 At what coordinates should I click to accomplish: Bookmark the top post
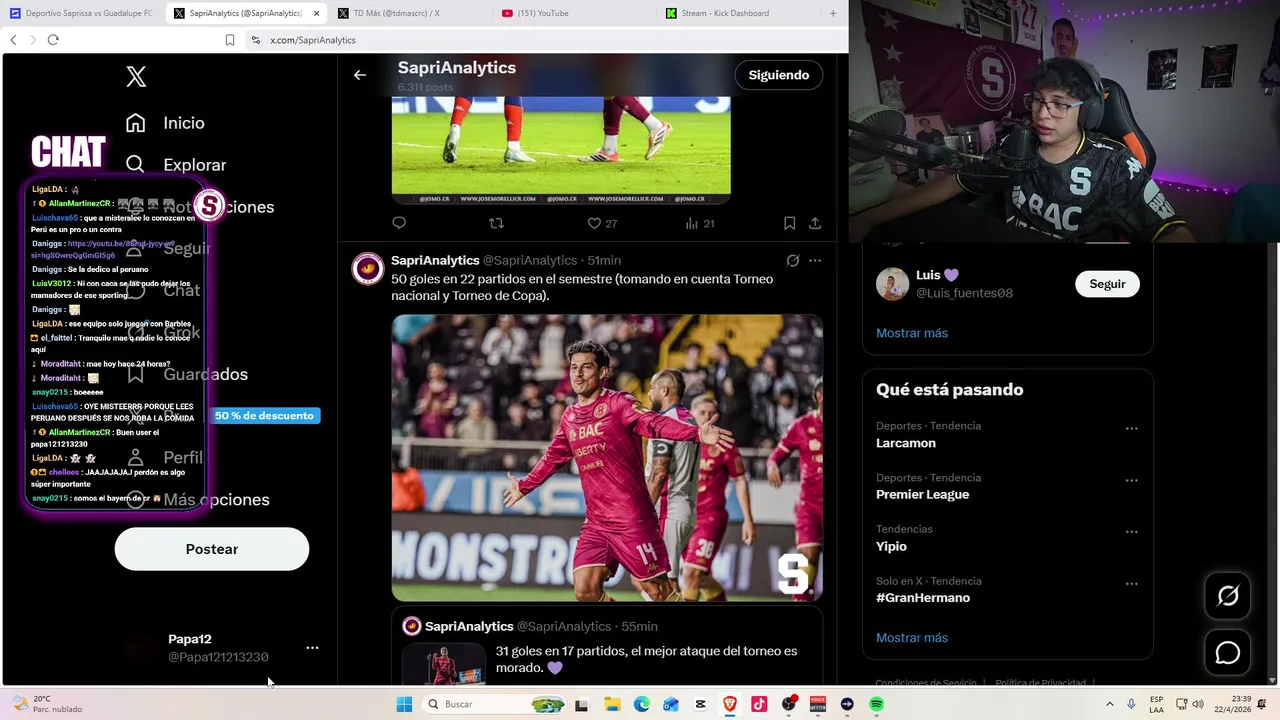click(x=789, y=223)
